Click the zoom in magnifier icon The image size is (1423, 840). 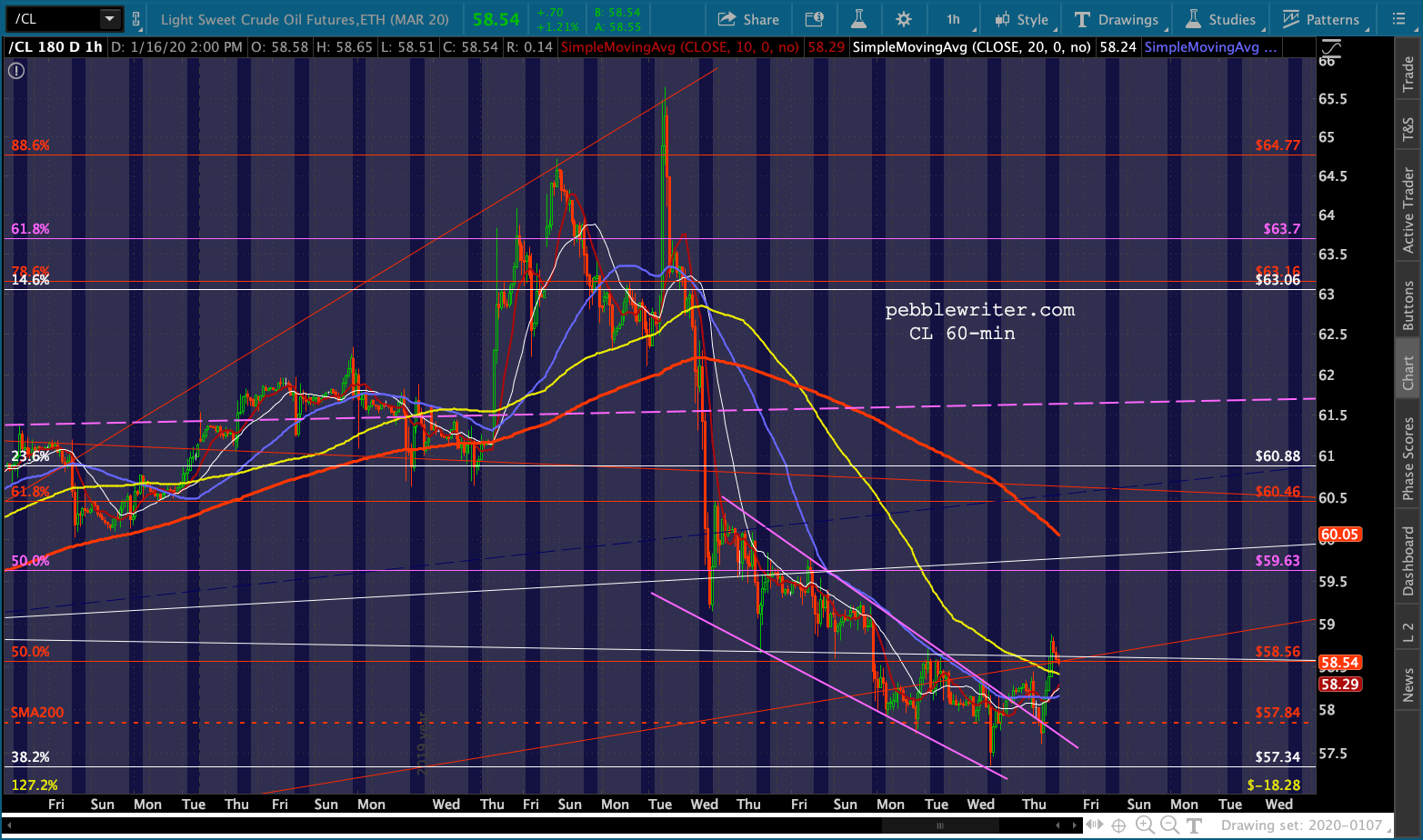1145,825
